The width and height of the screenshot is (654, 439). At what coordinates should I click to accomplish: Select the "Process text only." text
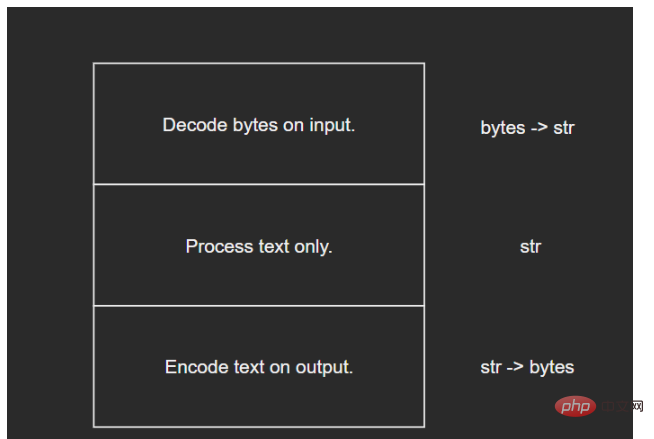[259, 246]
